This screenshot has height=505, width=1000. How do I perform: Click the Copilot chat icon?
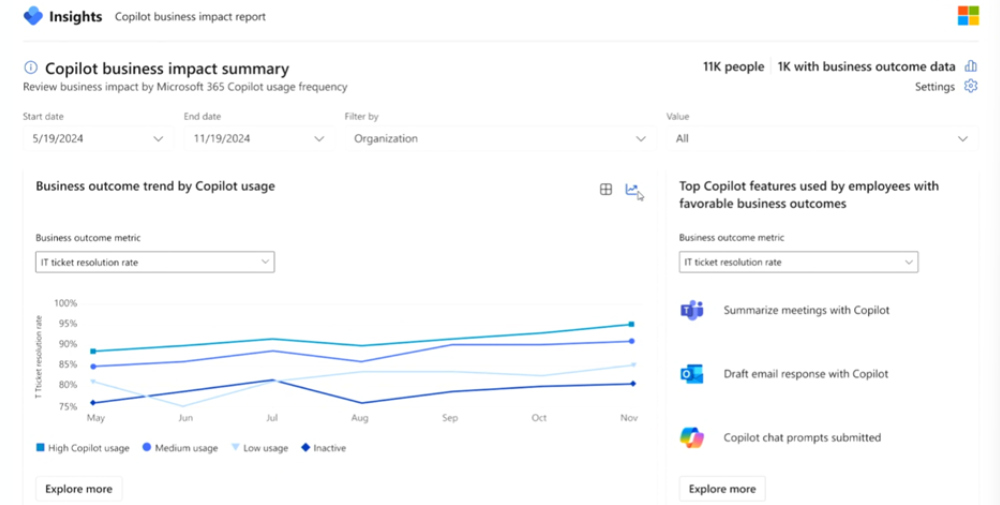[x=692, y=437]
